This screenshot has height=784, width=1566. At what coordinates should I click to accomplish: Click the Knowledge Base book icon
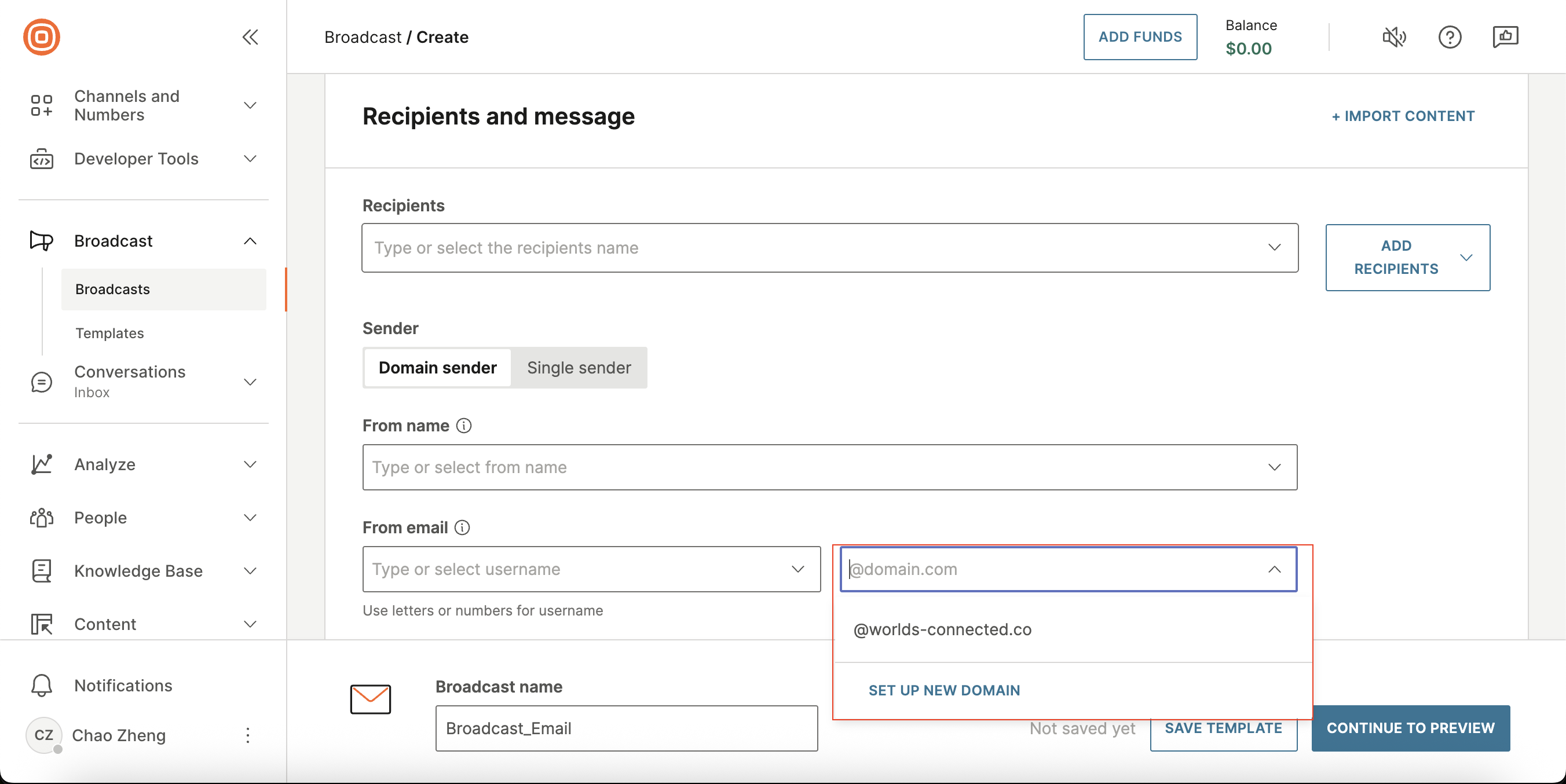41,571
